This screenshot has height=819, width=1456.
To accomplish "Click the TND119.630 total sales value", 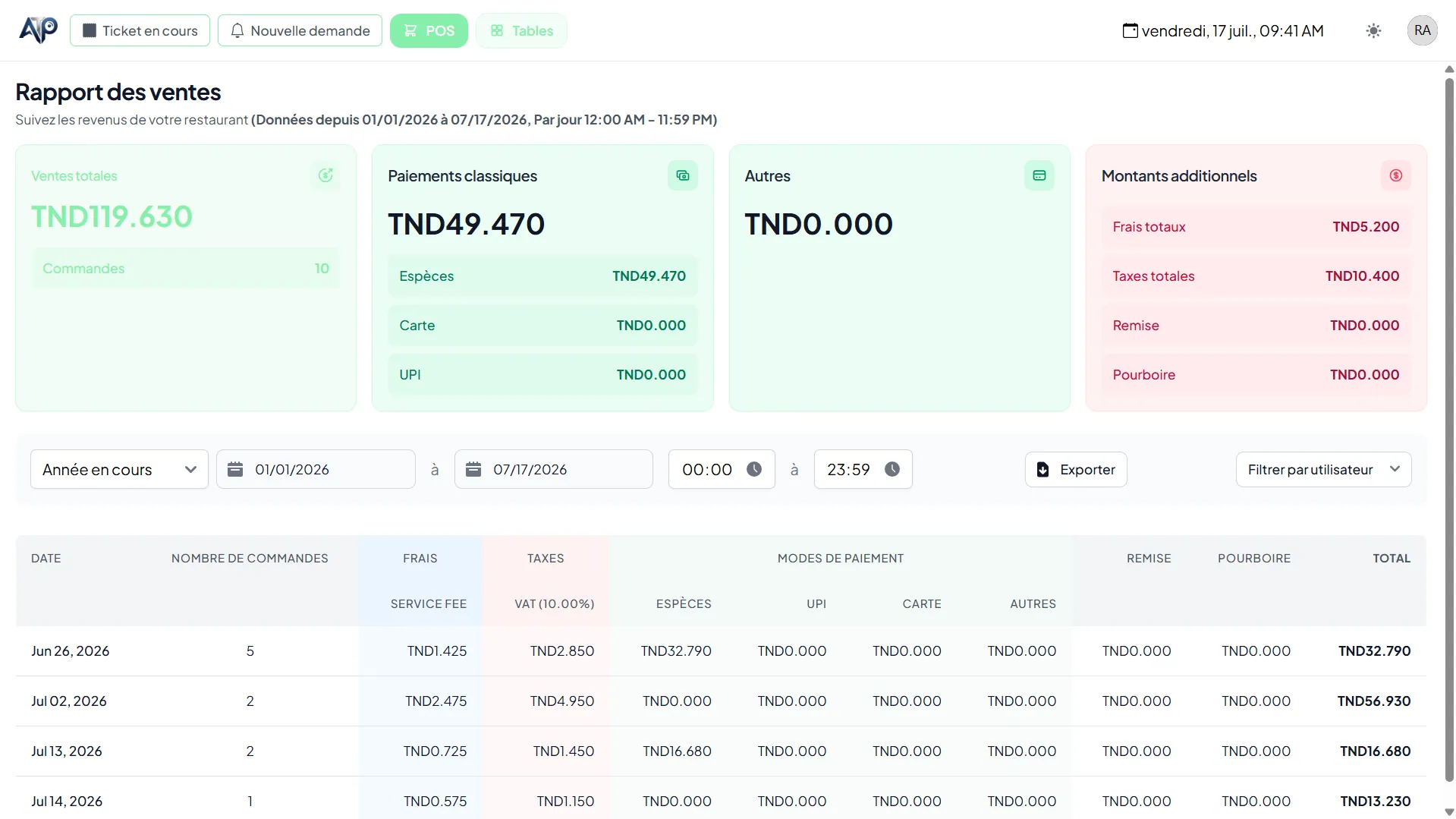I will (x=112, y=216).
